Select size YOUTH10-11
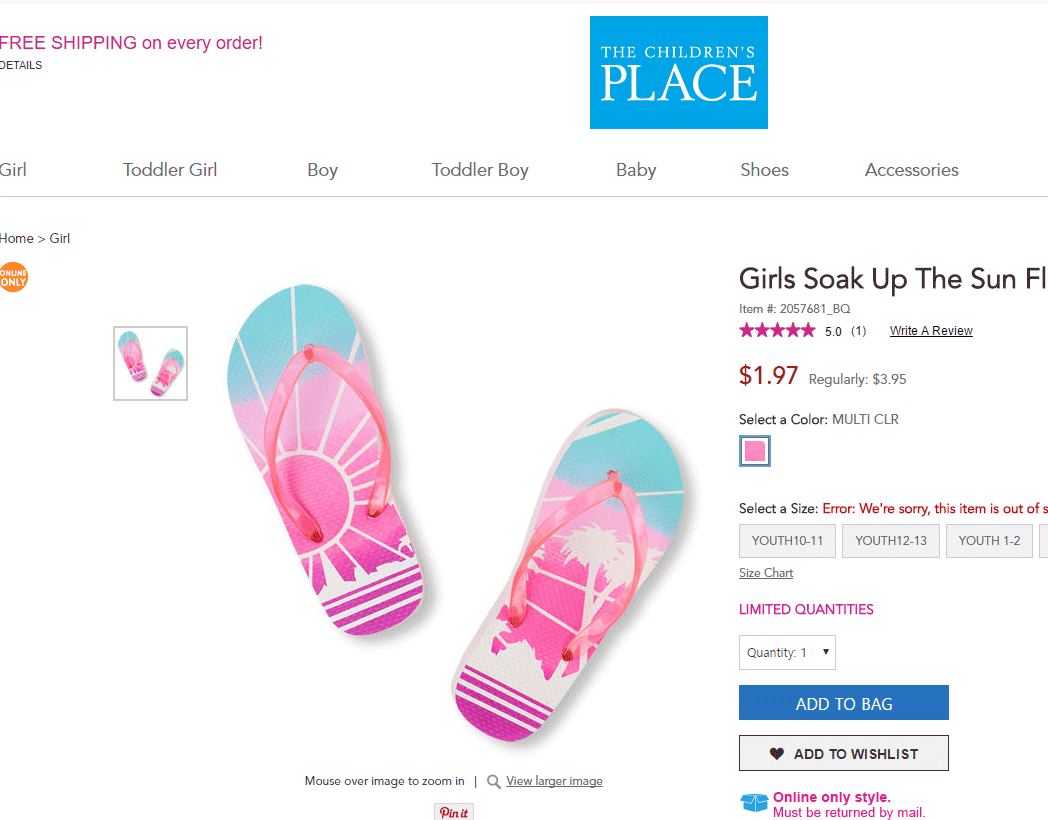 pyautogui.click(x=787, y=540)
